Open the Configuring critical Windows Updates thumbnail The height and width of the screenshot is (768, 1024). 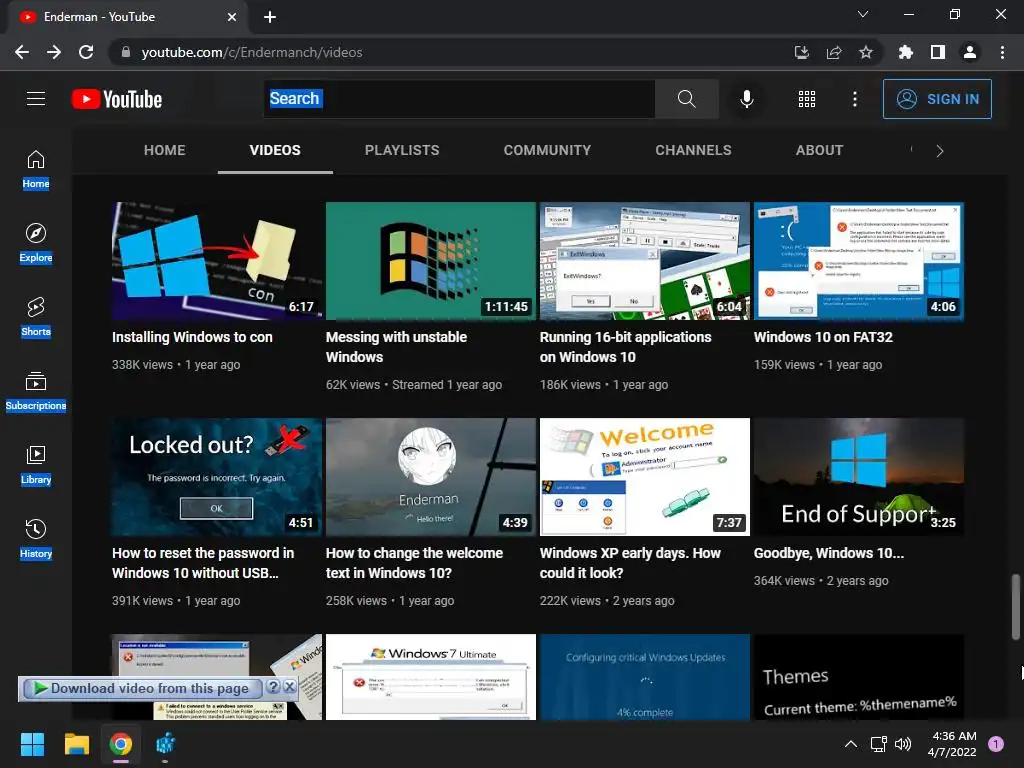[x=645, y=677]
